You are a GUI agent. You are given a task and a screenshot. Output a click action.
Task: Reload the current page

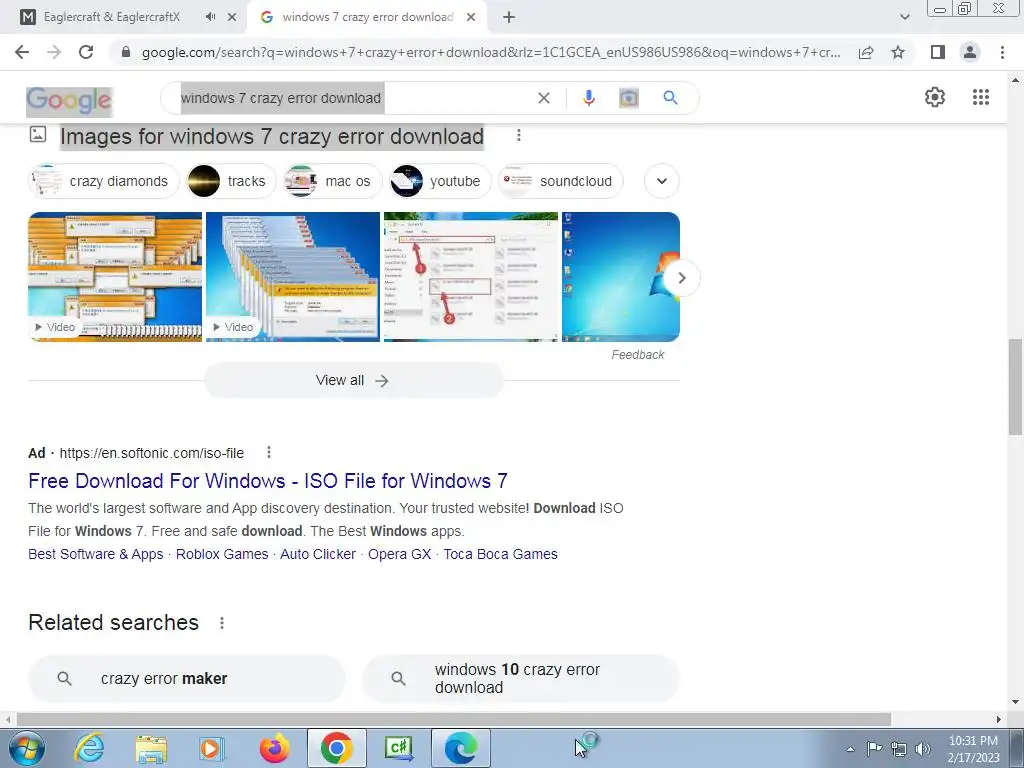click(x=86, y=52)
